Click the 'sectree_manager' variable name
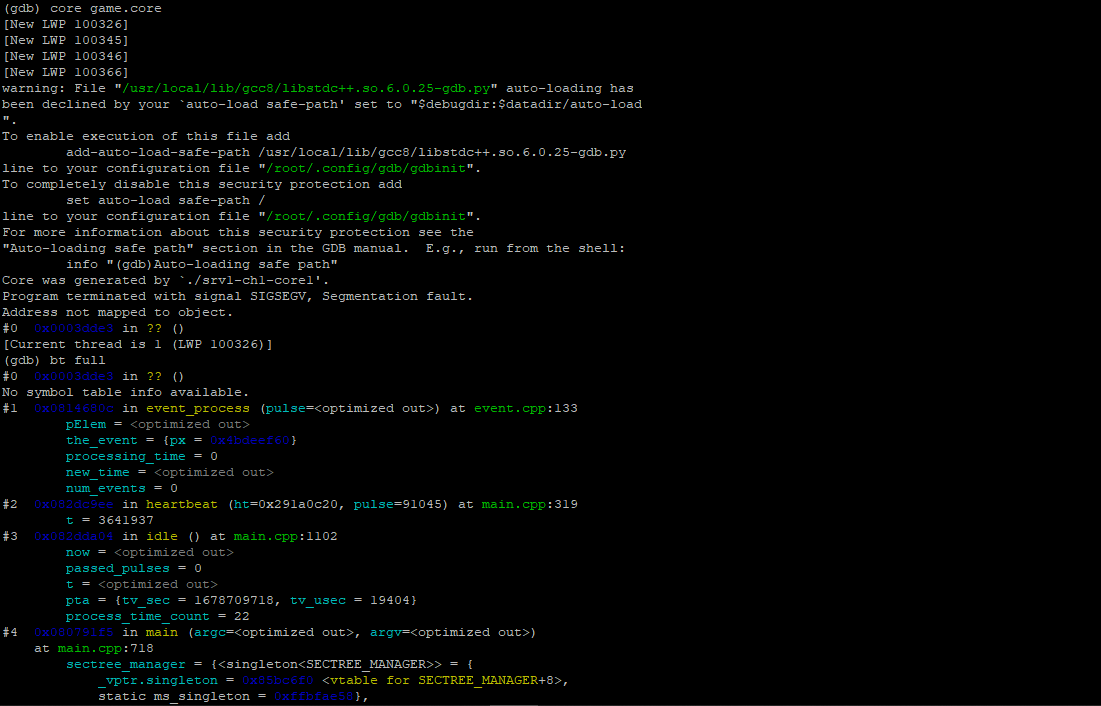This screenshot has height=706, width=1101. click(x=126, y=665)
